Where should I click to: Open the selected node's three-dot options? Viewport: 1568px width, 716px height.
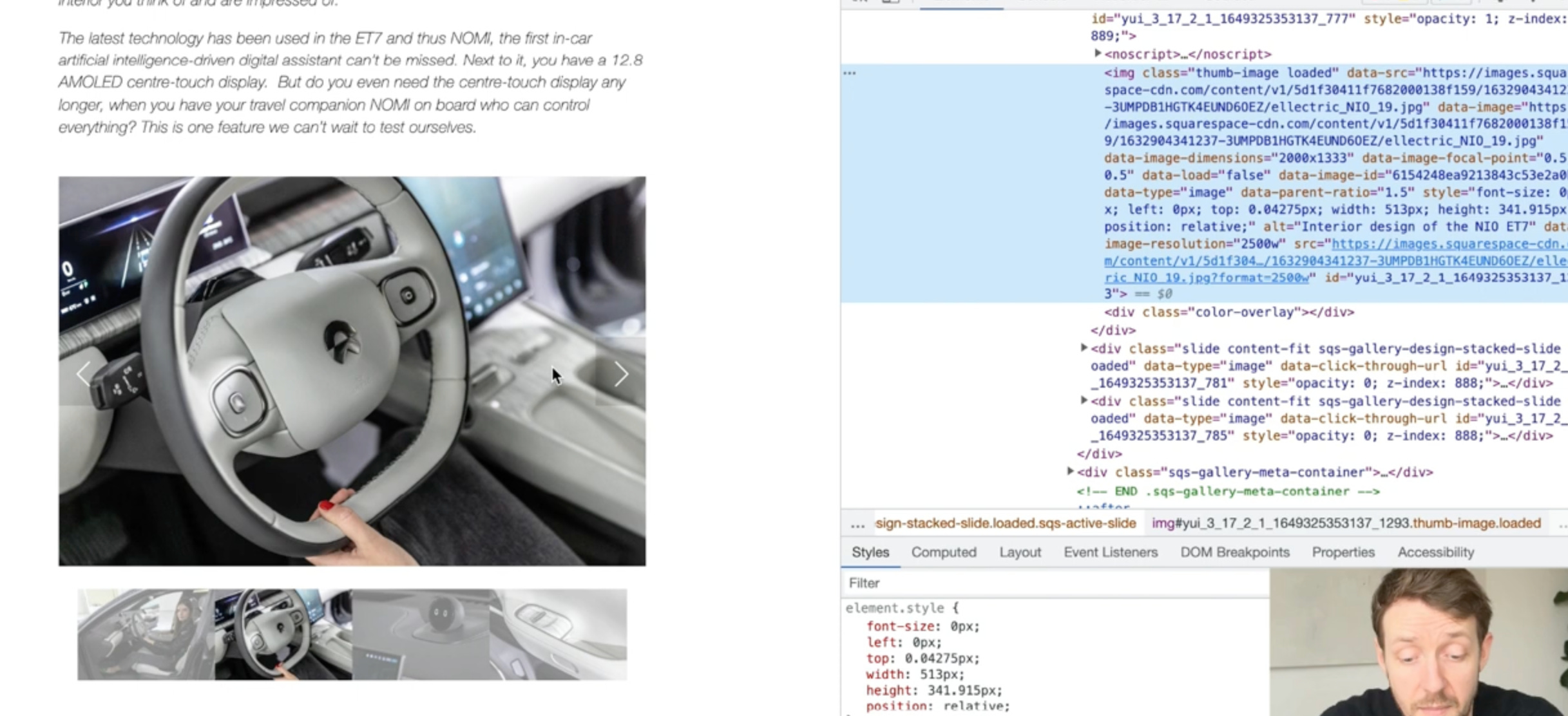coord(850,73)
